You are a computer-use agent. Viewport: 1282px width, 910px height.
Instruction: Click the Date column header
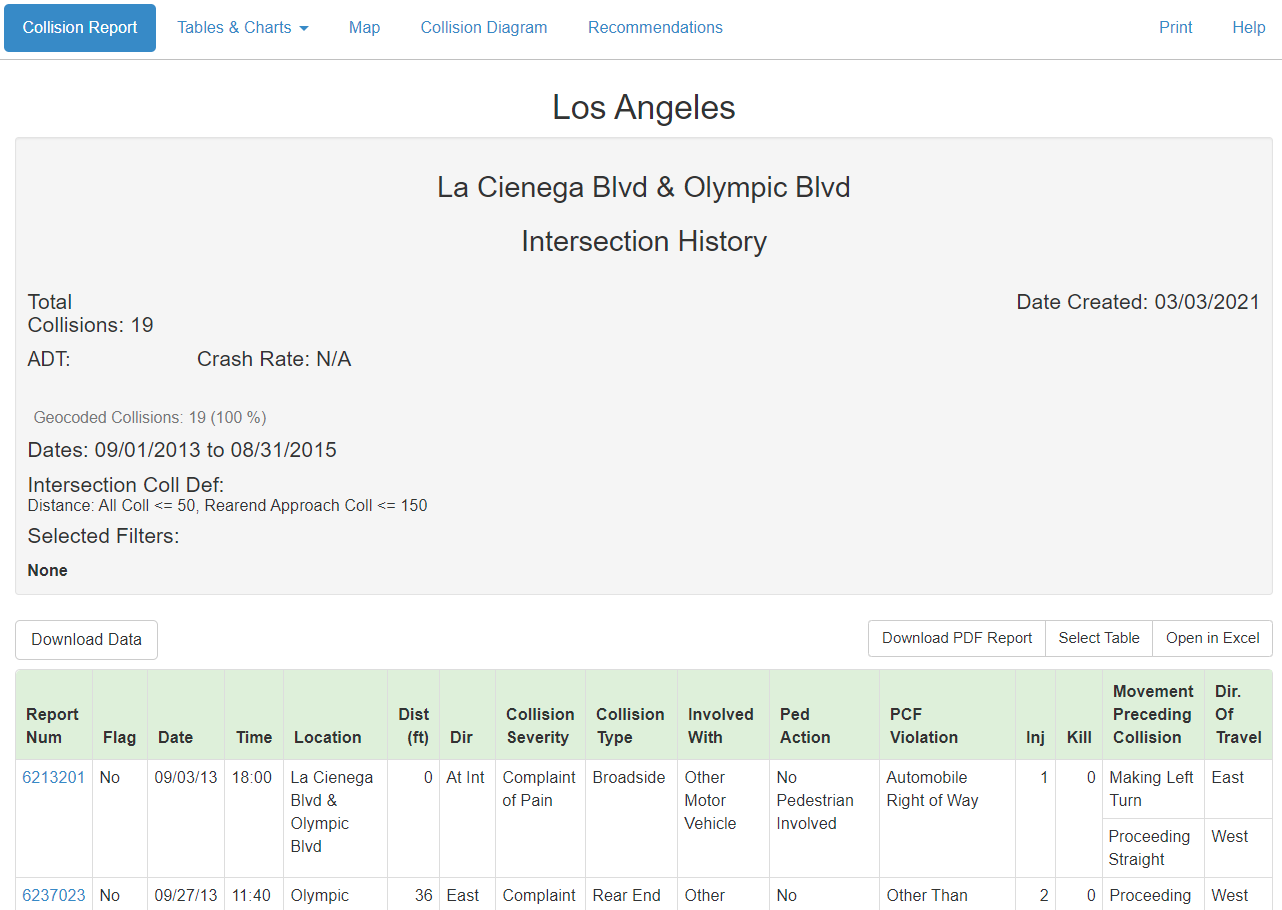click(x=175, y=737)
